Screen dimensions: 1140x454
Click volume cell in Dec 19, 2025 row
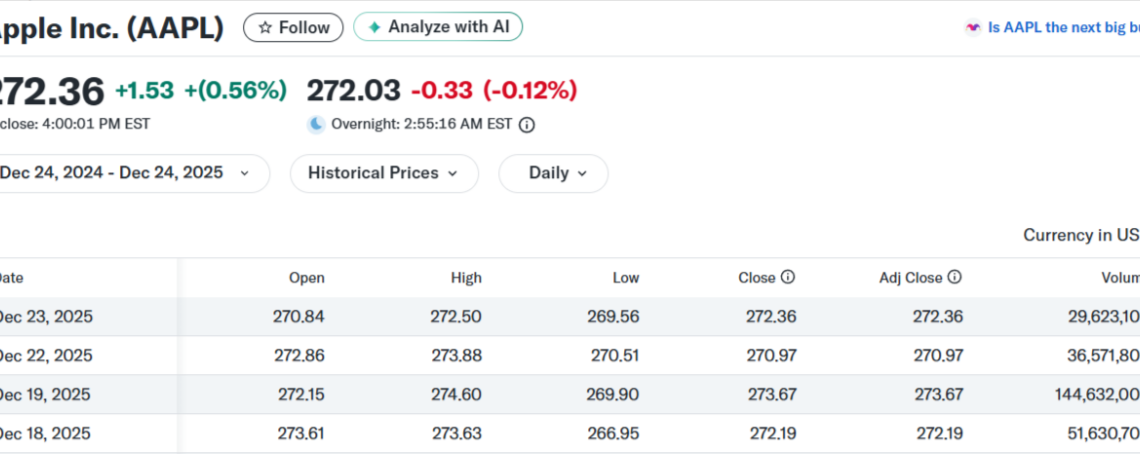pyautogui.click(x=1097, y=394)
